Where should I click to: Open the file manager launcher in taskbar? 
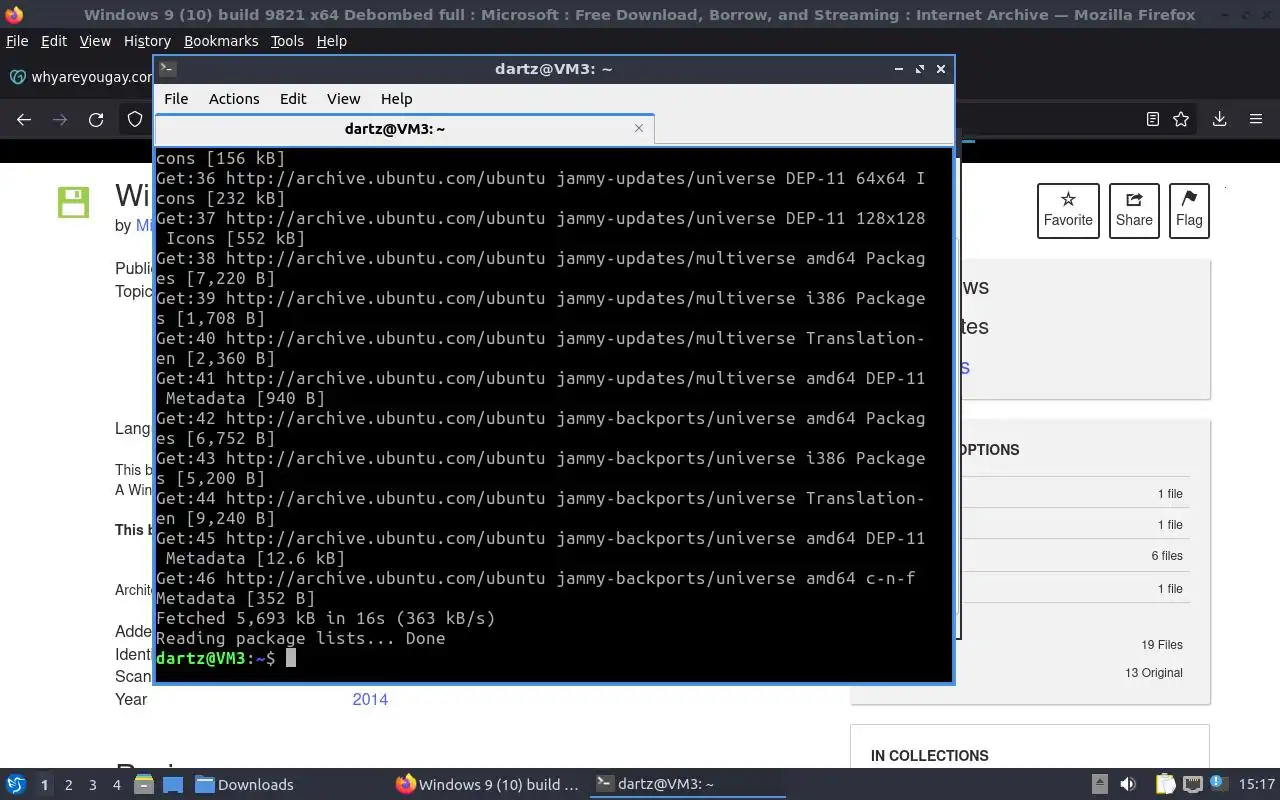[143, 785]
